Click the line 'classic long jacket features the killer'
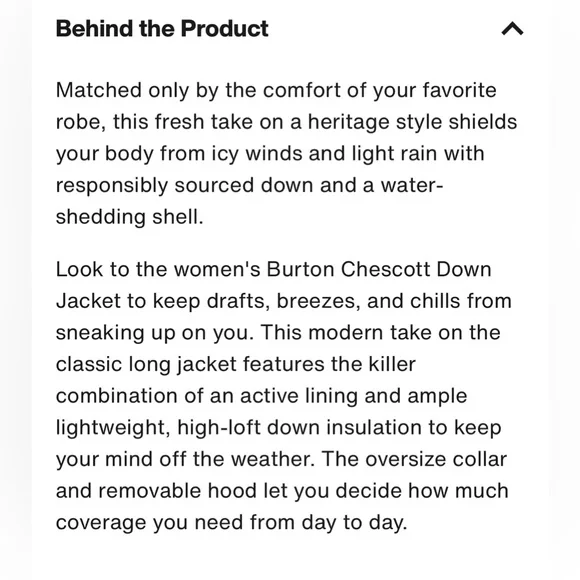 click(x=236, y=364)
